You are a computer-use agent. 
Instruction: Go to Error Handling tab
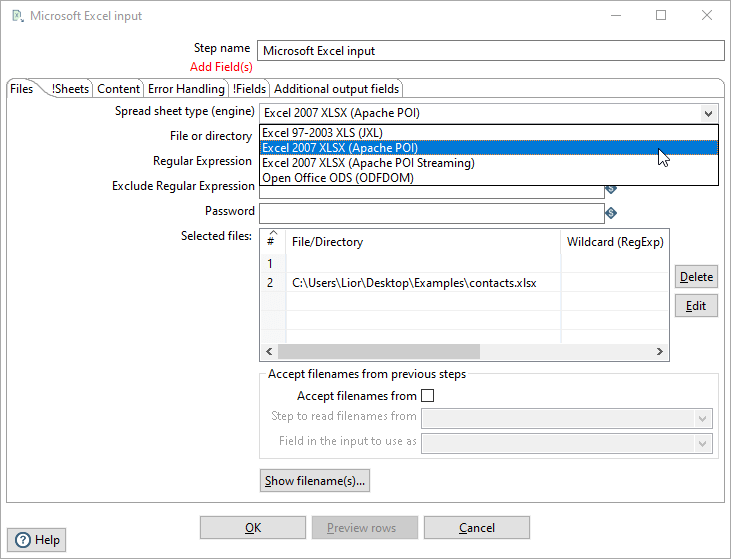186,89
